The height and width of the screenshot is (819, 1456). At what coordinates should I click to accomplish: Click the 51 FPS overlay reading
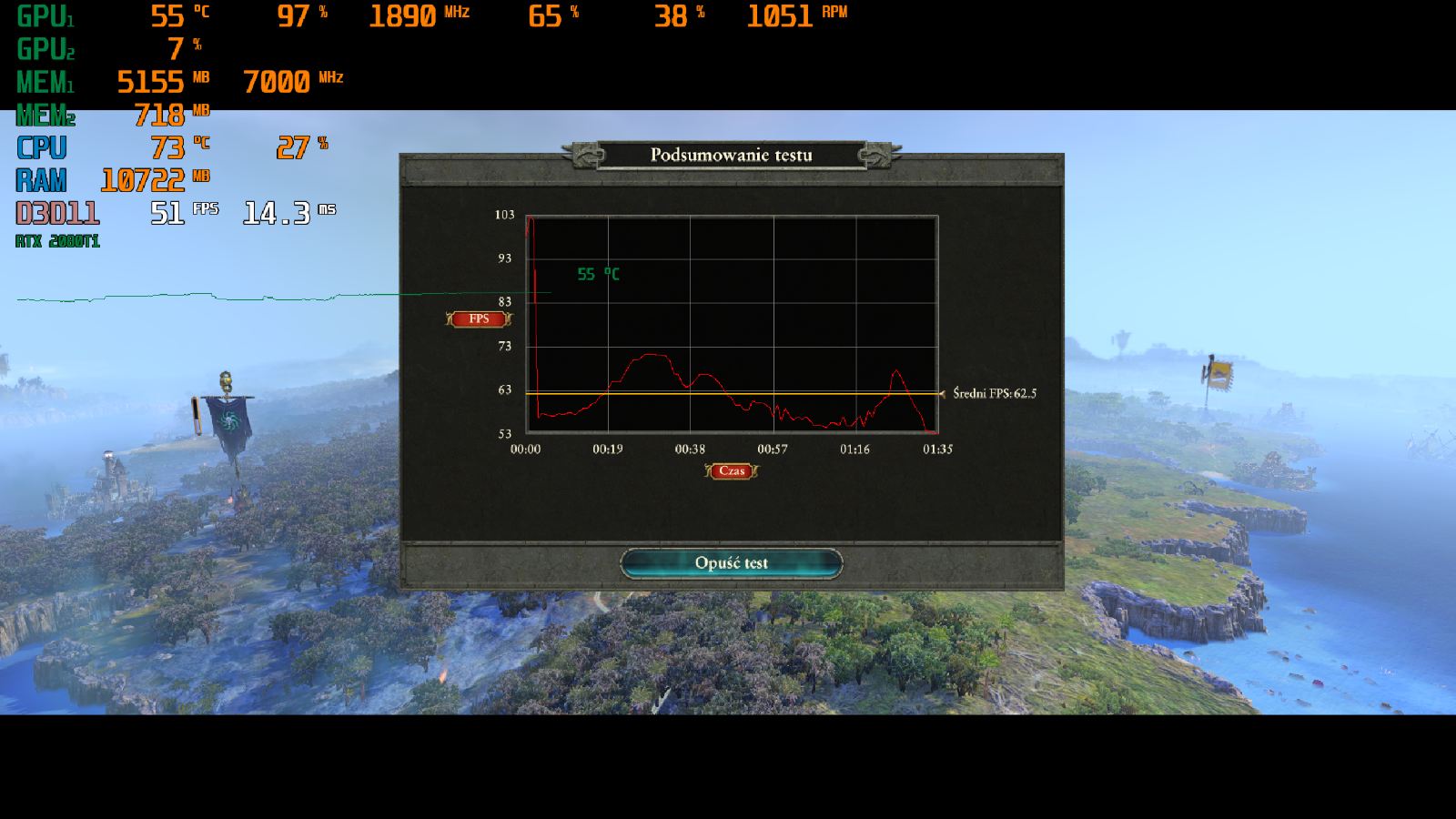[x=185, y=213]
